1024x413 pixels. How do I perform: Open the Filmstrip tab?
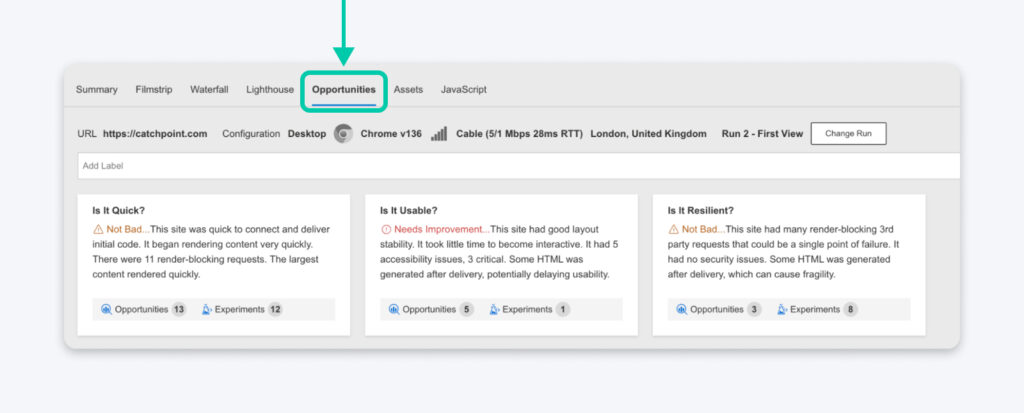pos(154,89)
